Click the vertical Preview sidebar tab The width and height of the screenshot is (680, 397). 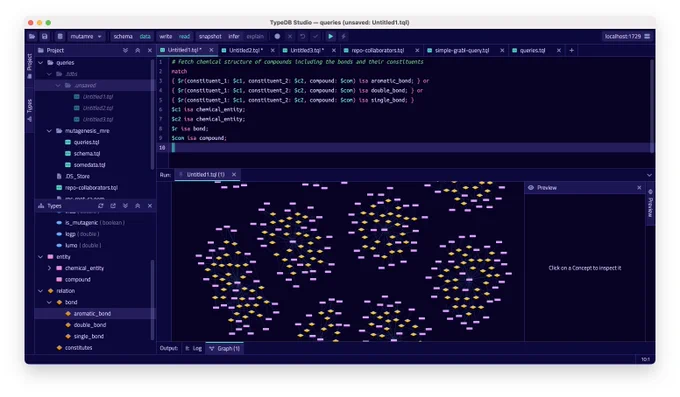tap(650, 205)
